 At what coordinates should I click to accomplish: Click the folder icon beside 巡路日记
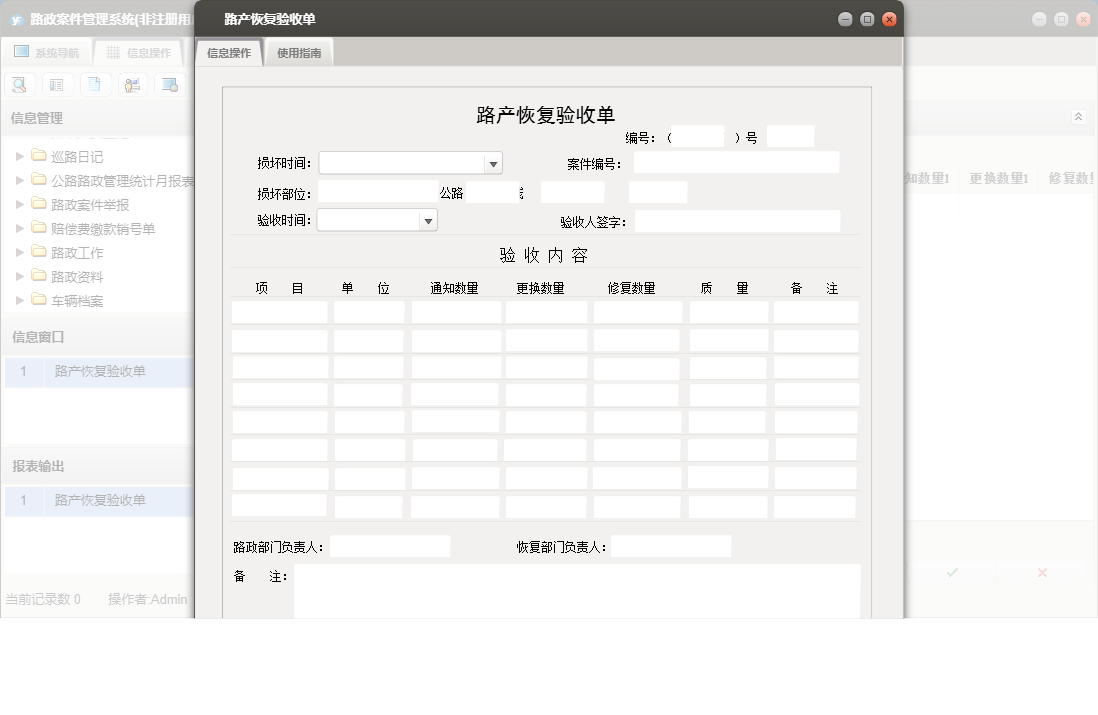point(39,155)
